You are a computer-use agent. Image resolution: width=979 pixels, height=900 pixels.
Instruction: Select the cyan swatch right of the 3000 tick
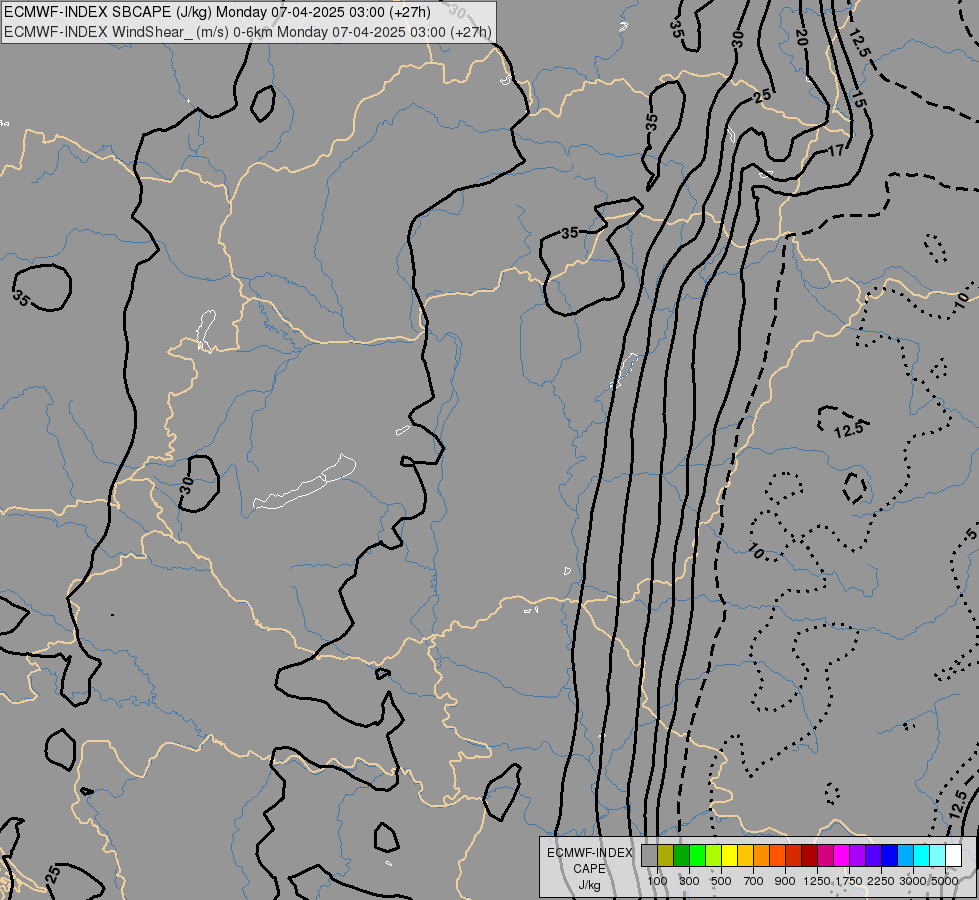921,856
